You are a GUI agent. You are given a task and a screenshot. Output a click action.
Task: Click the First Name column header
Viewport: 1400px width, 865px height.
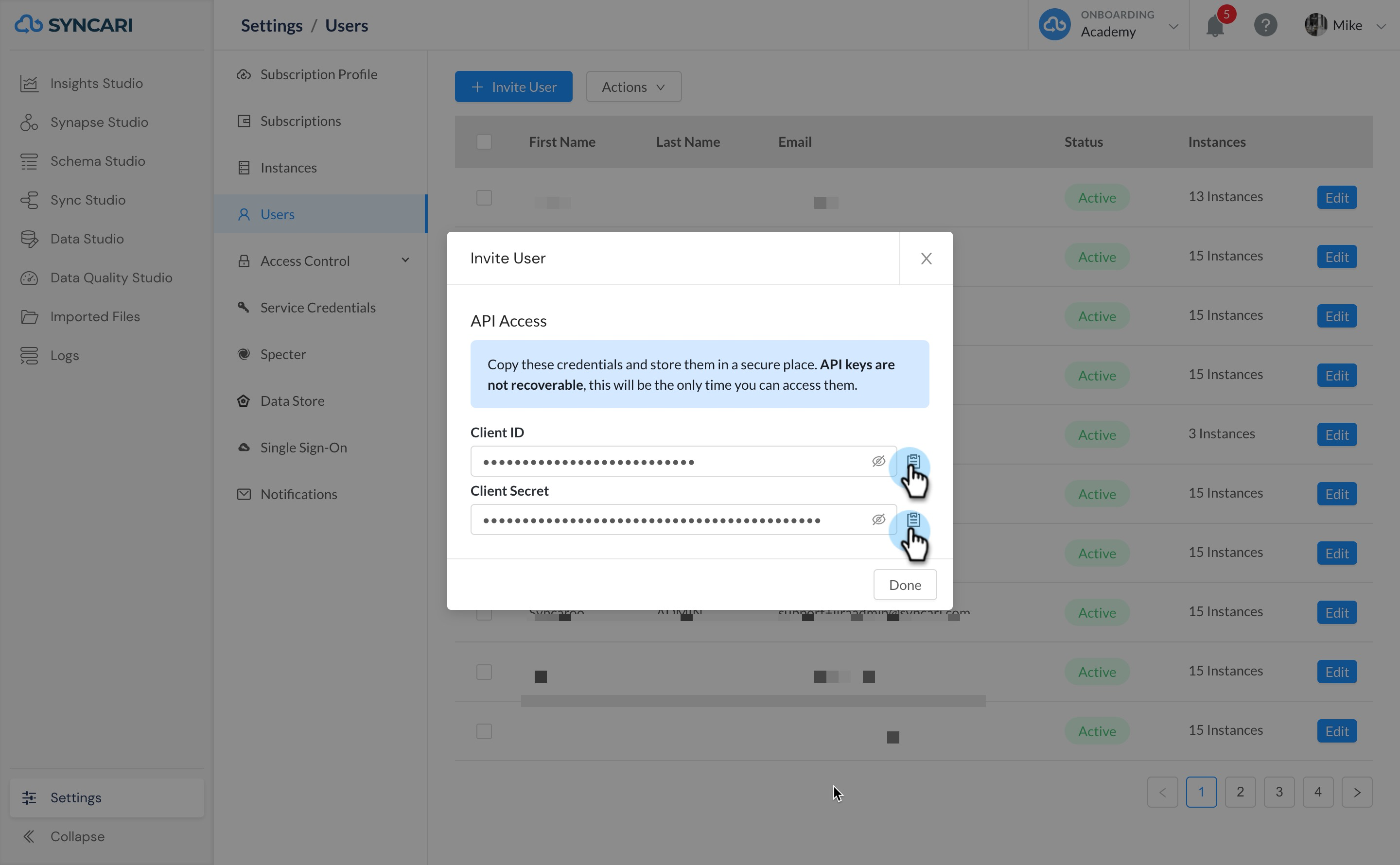point(562,142)
